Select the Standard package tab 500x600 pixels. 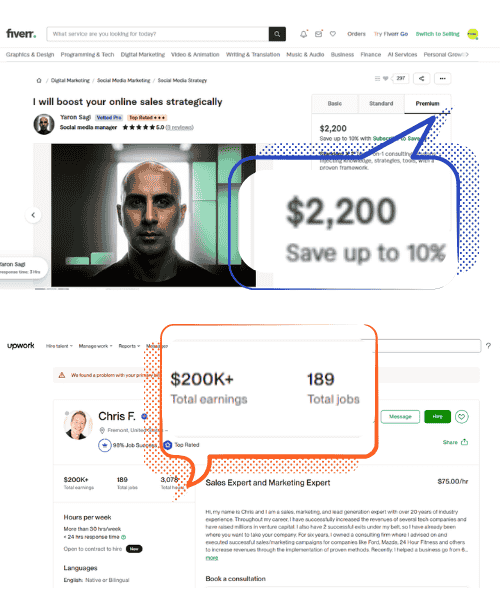pos(381,104)
